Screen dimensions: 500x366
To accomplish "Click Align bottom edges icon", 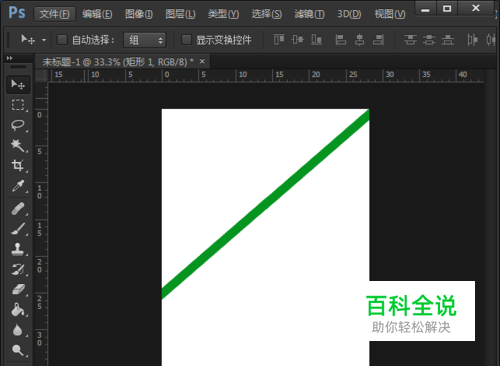I will (316, 40).
